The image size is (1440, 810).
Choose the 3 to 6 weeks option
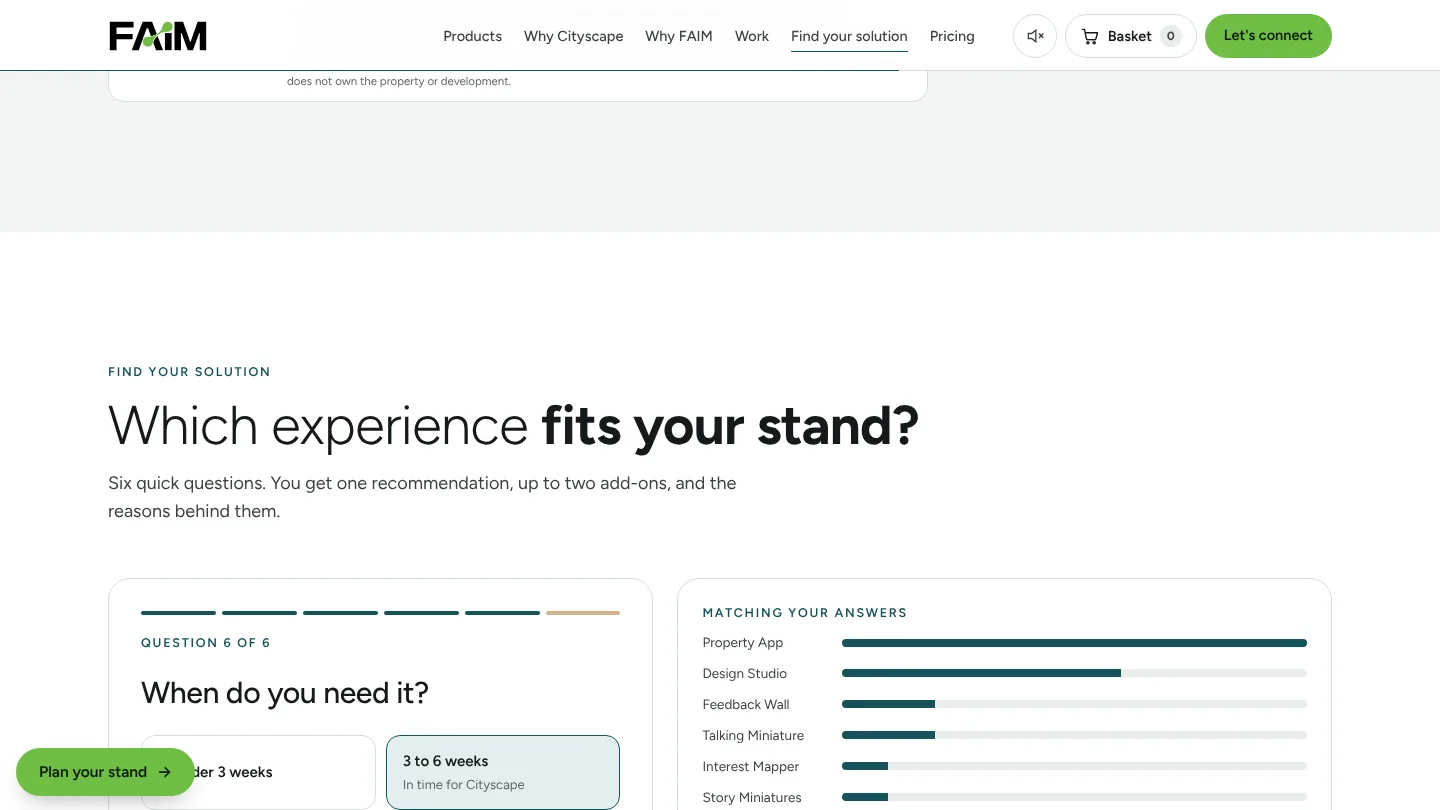click(x=503, y=773)
